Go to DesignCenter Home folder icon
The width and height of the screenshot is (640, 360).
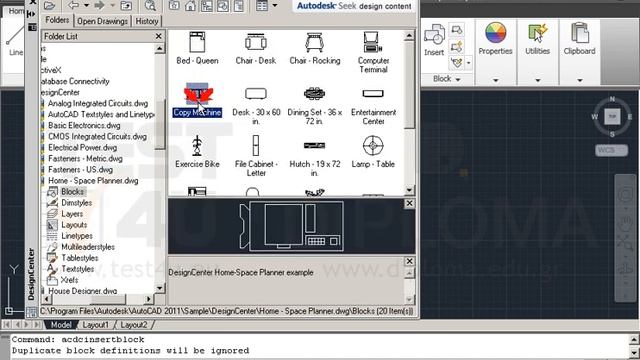tap(190, 6)
